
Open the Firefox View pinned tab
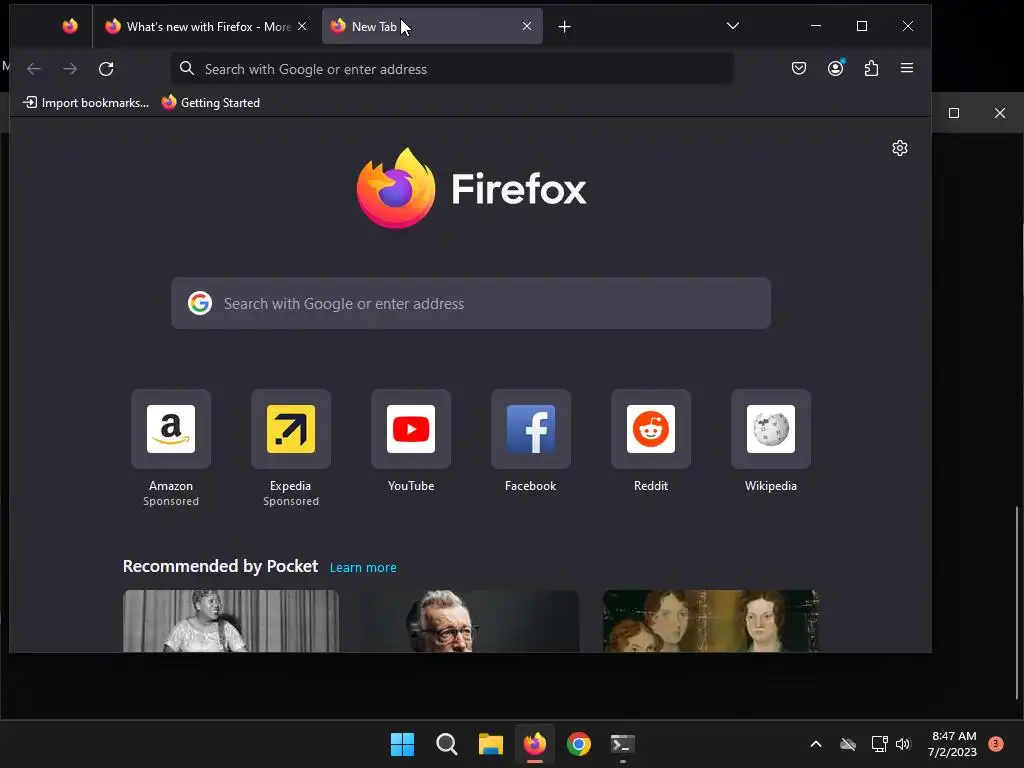[x=70, y=26]
